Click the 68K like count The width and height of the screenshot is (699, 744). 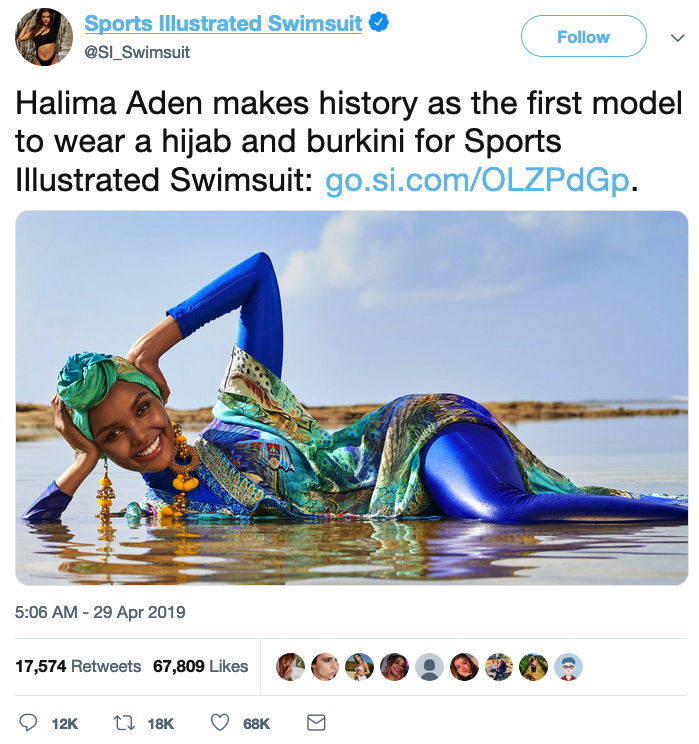[x=256, y=724]
